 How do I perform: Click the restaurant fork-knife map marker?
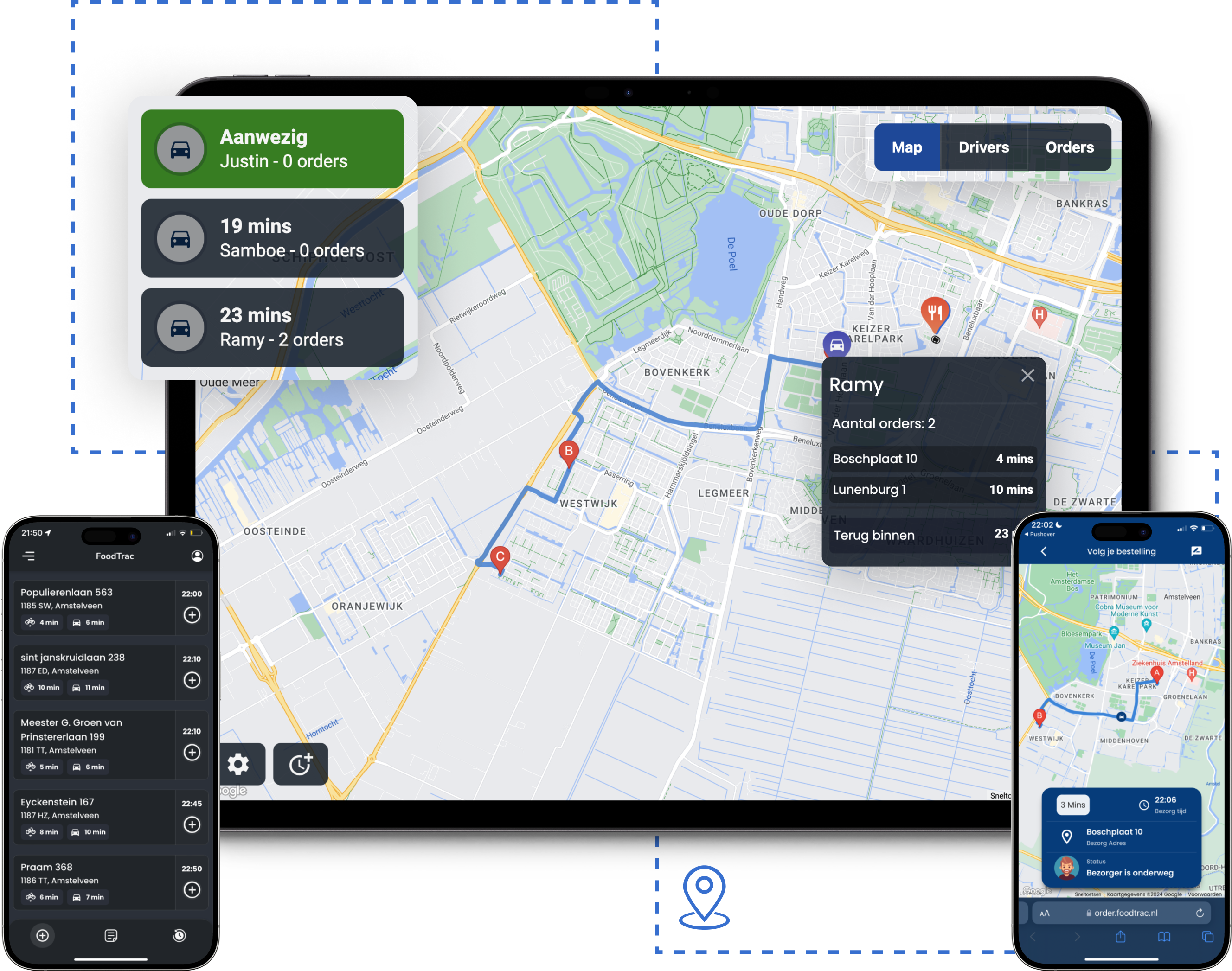935,313
